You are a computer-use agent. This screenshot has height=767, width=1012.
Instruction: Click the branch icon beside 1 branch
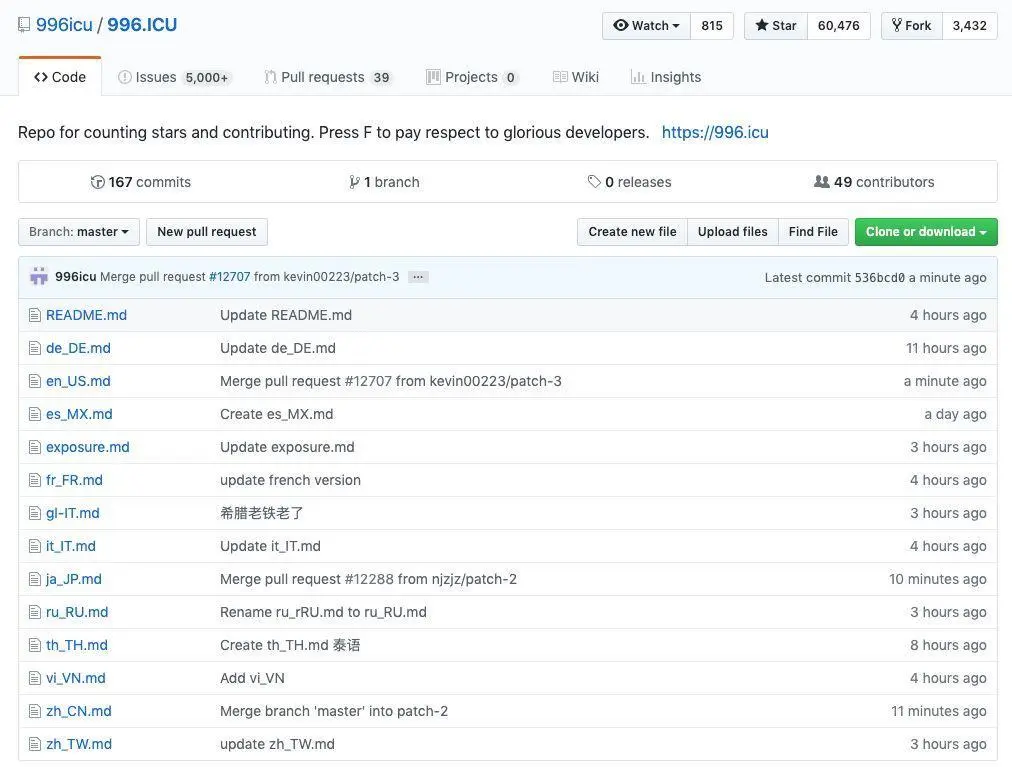[354, 182]
